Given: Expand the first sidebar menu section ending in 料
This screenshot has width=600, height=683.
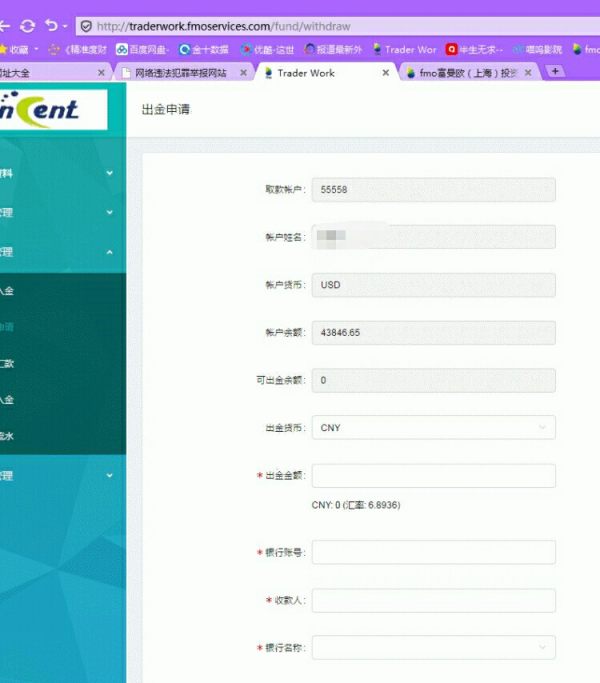Looking at the screenshot, I should [x=109, y=173].
